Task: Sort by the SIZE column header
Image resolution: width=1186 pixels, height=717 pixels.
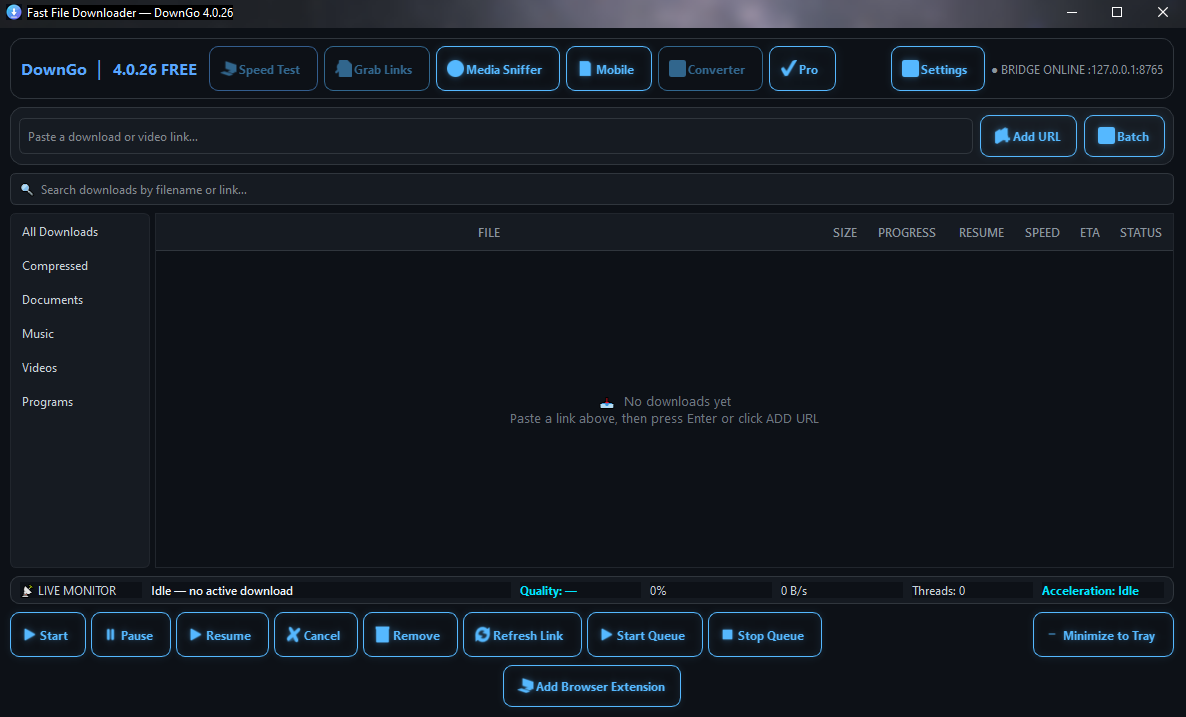Action: (x=845, y=232)
